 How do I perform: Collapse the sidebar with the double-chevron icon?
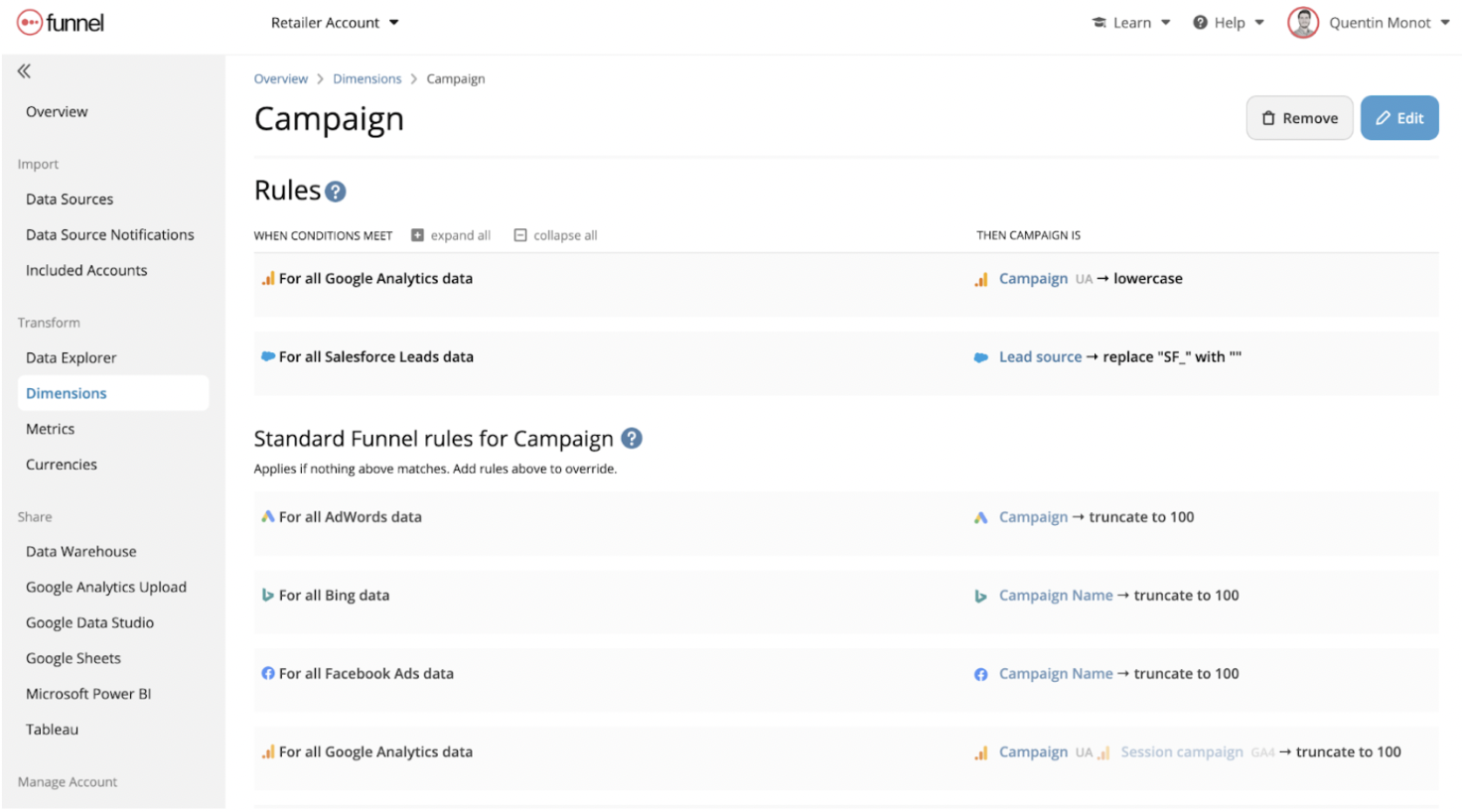(x=22, y=69)
